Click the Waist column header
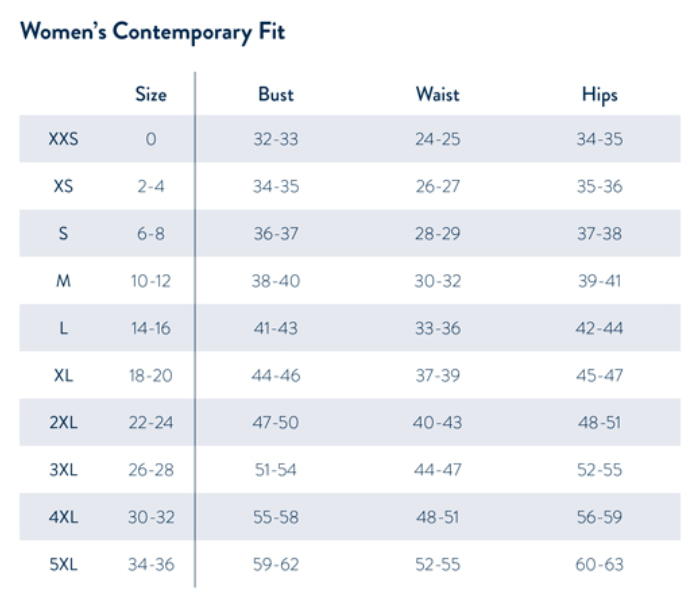 click(x=437, y=95)
